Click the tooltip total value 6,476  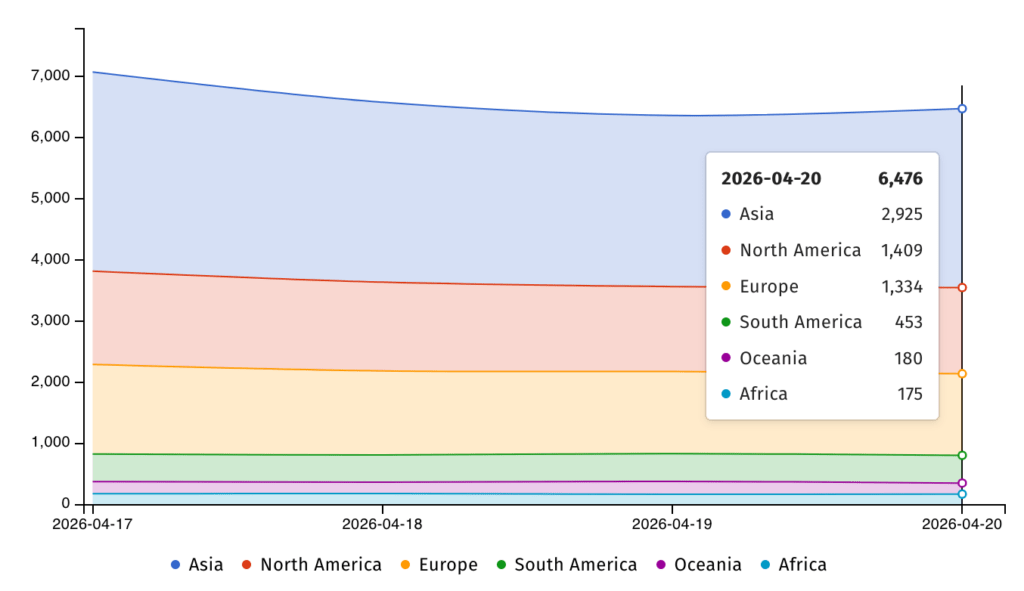point(900,179)
